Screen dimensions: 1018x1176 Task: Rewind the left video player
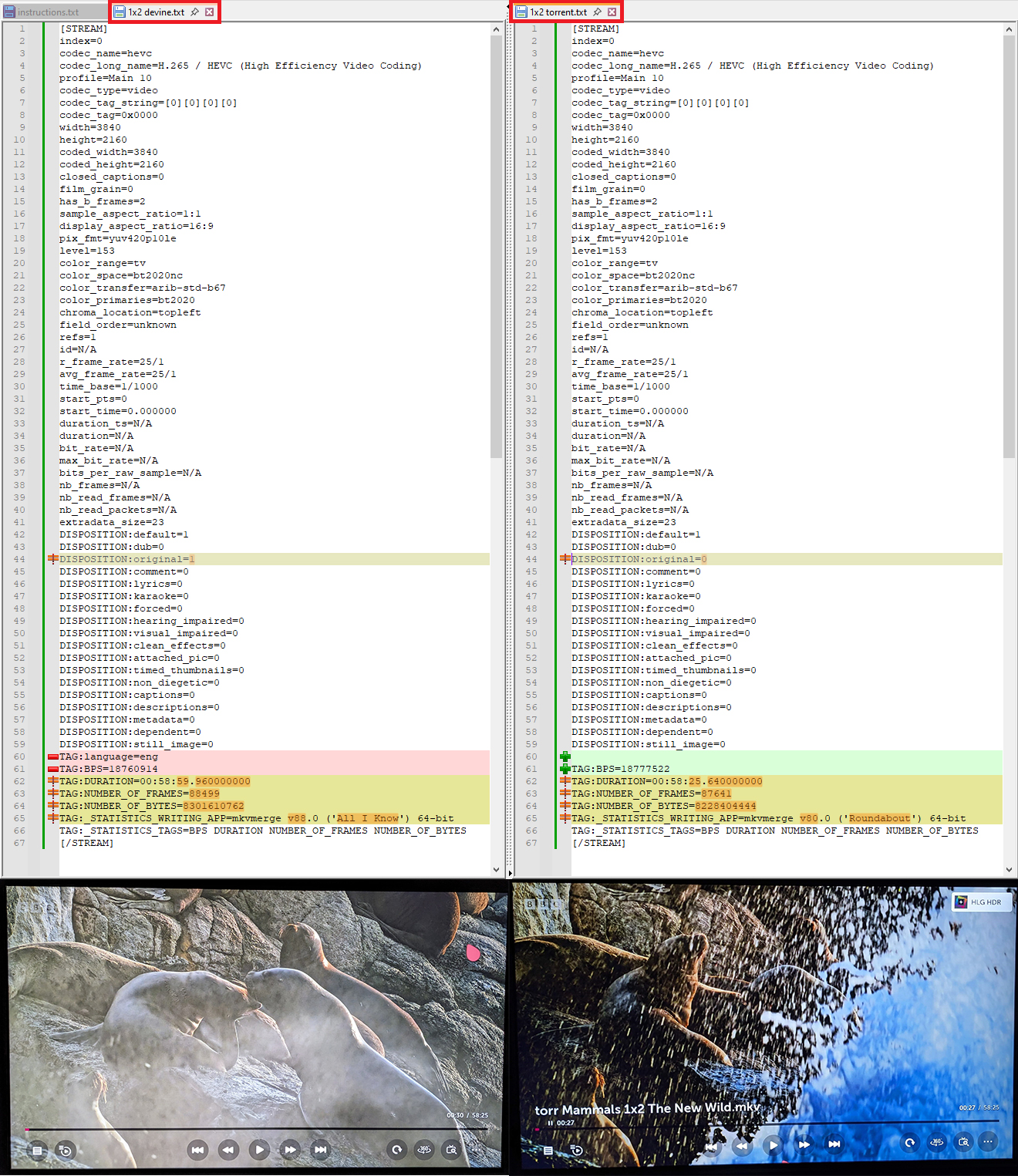point(228,1150)
